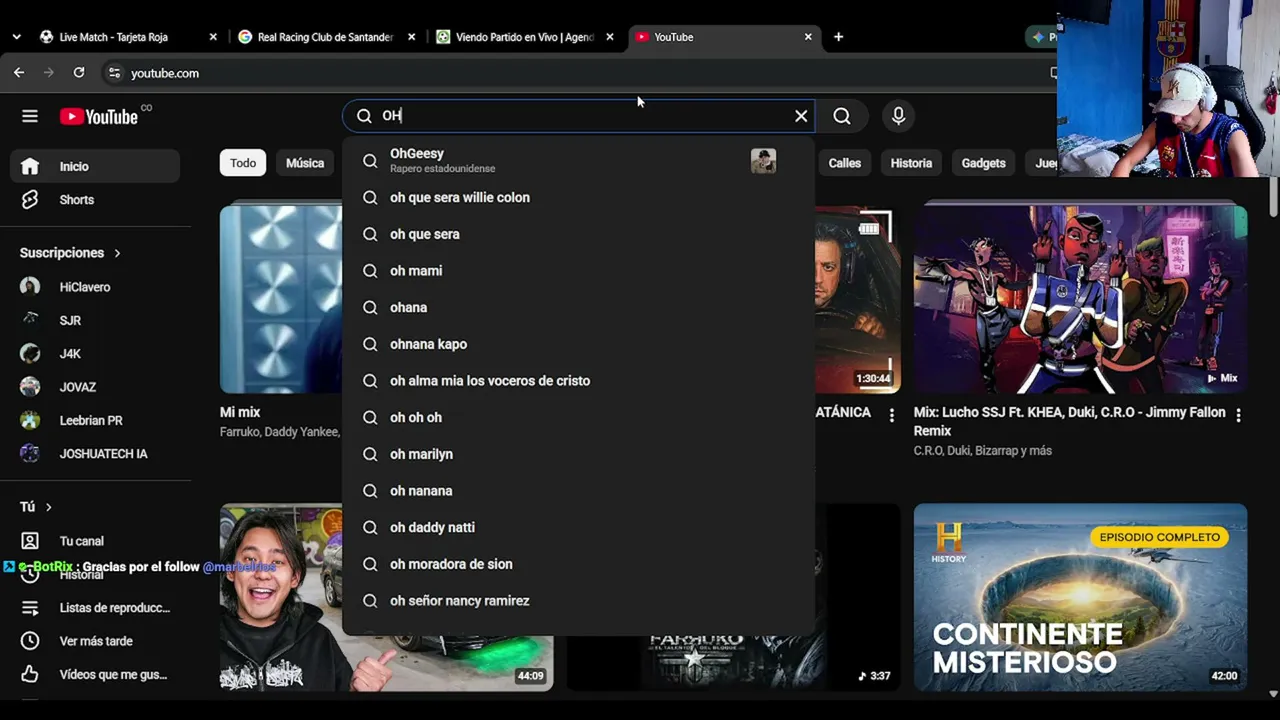This screenshot has width=1280, height=720.
Task: Choose suggestion "oh señor nancy ramirez"
Action: pos(578,601)
